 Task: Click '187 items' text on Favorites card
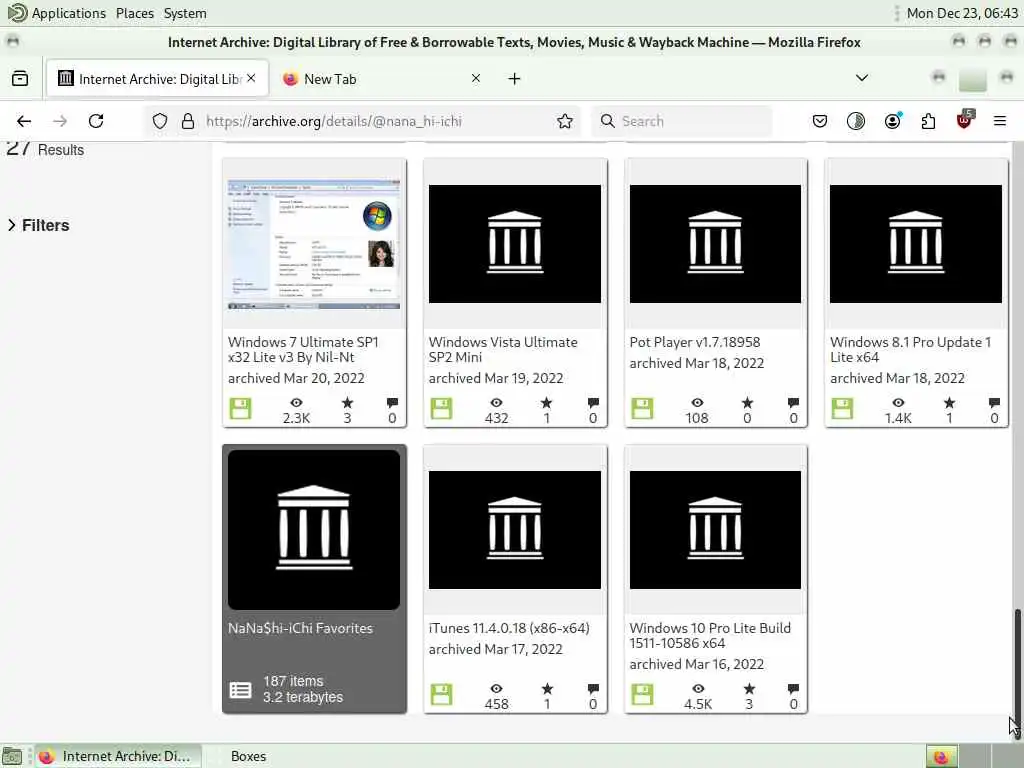293,681
